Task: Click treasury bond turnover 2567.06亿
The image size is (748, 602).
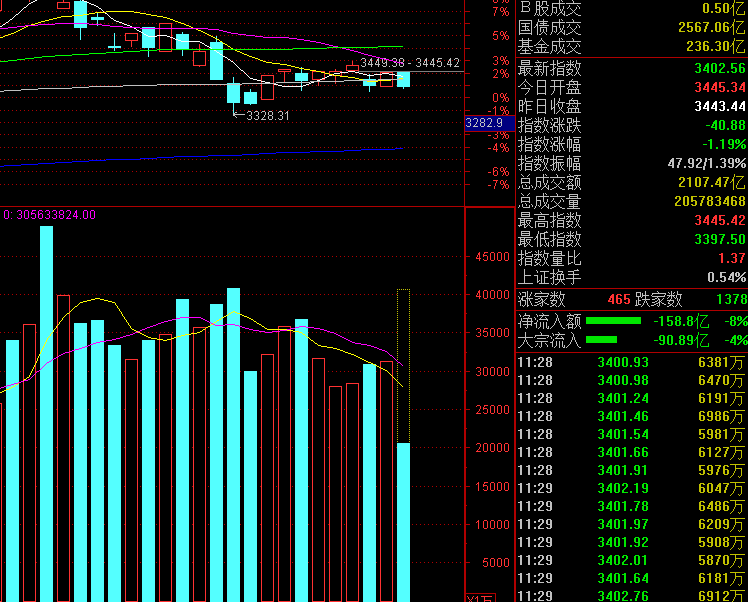Action: click(x=711, y=27)
